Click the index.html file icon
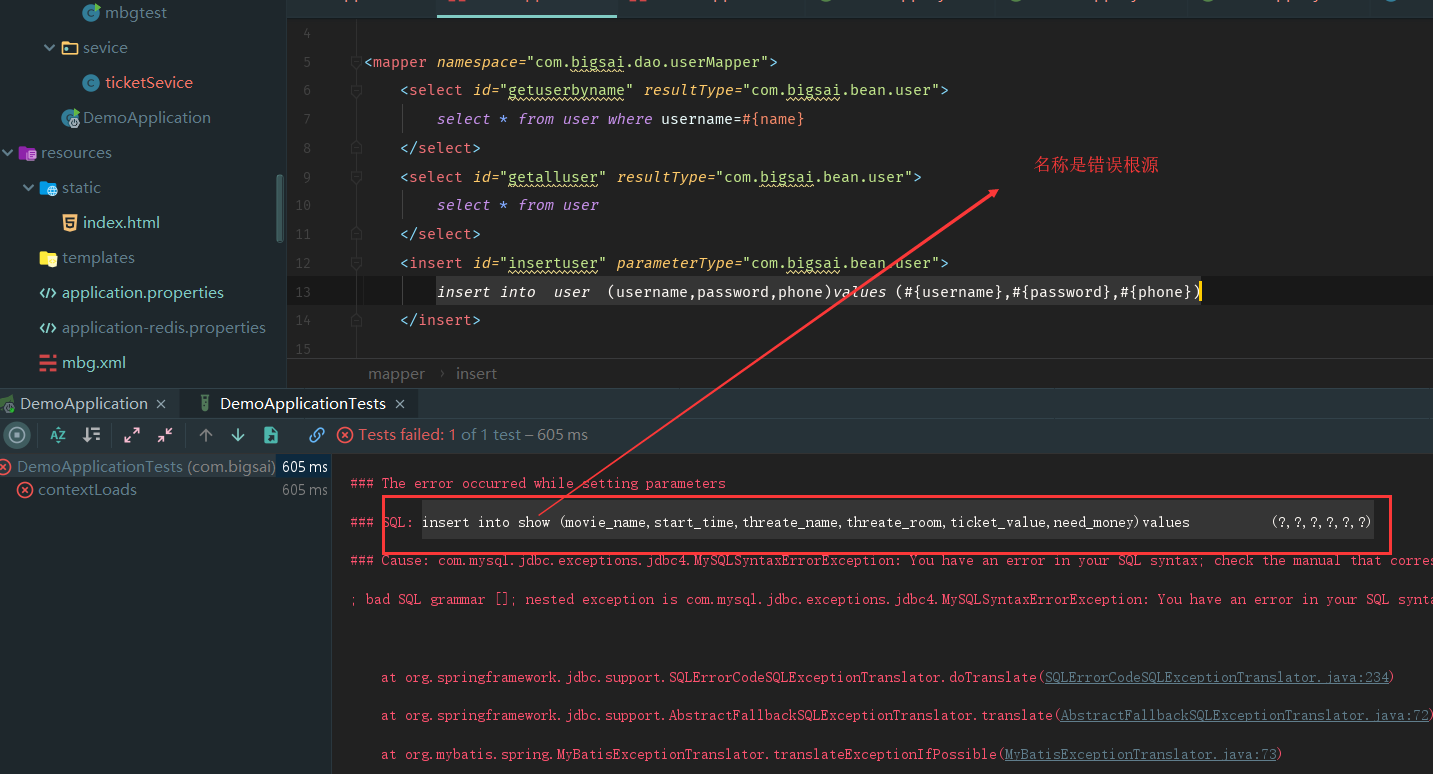 pos(70,223)
